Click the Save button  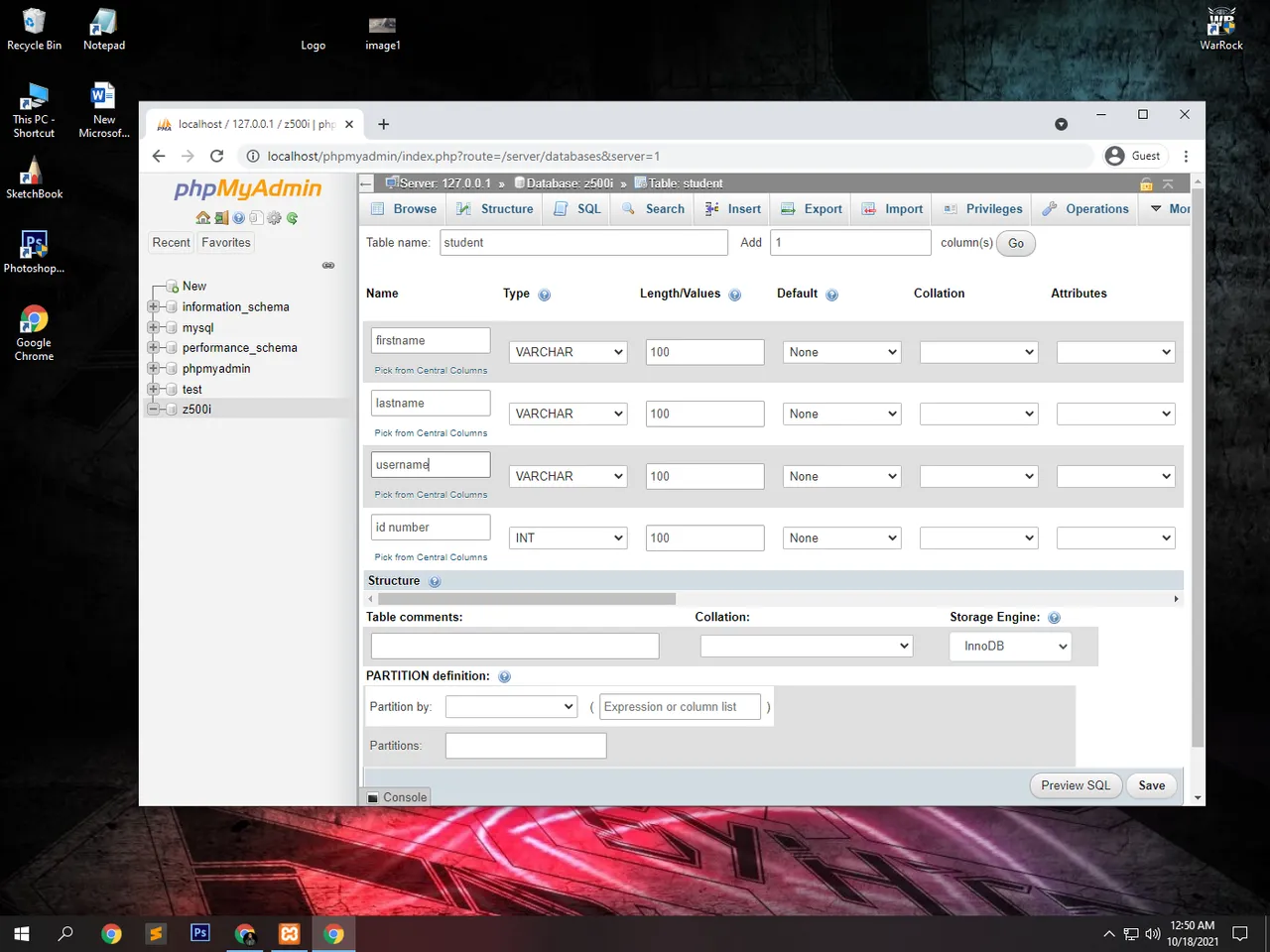(1152, 785)
